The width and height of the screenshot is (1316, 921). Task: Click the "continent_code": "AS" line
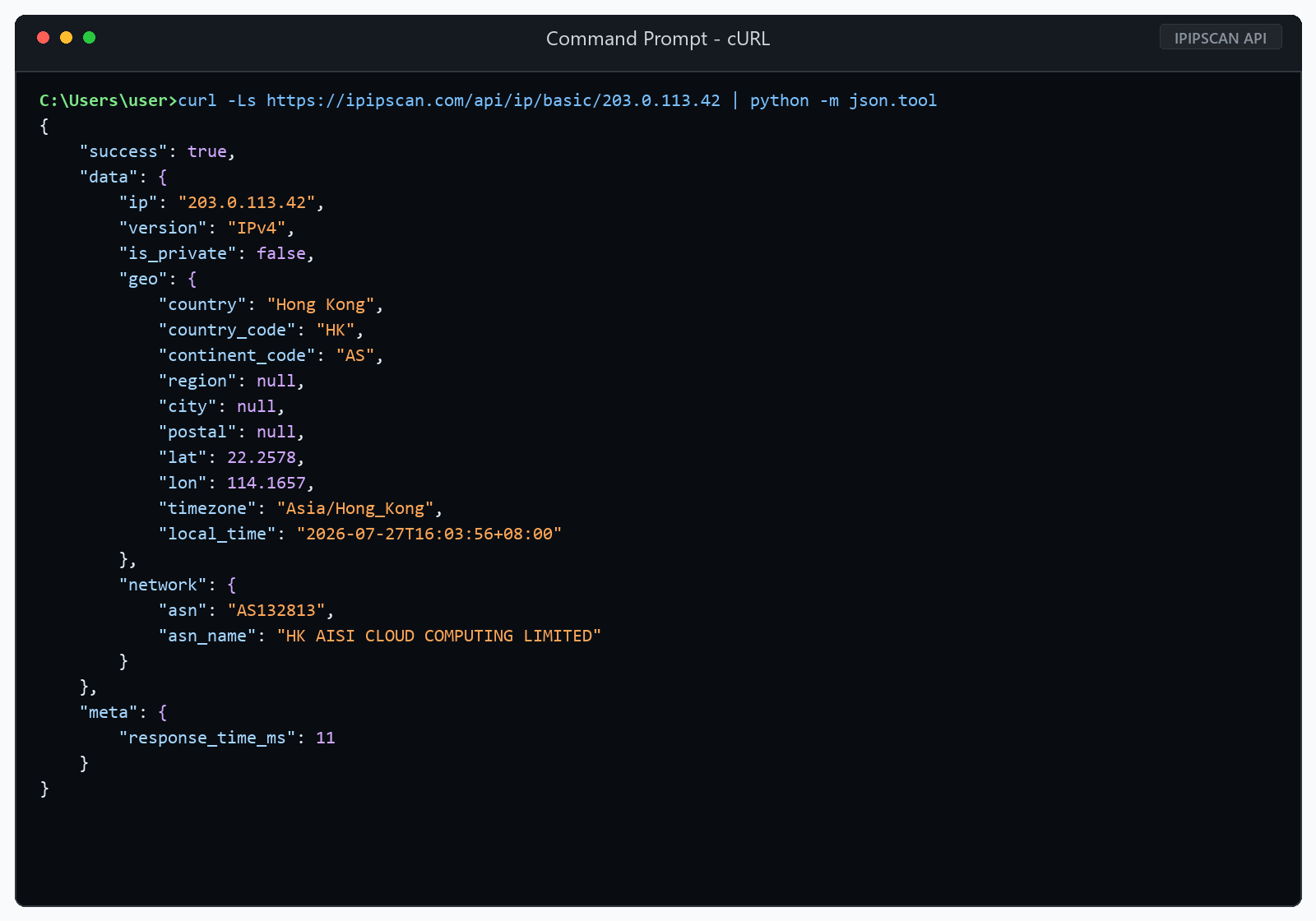click(271, 355)
